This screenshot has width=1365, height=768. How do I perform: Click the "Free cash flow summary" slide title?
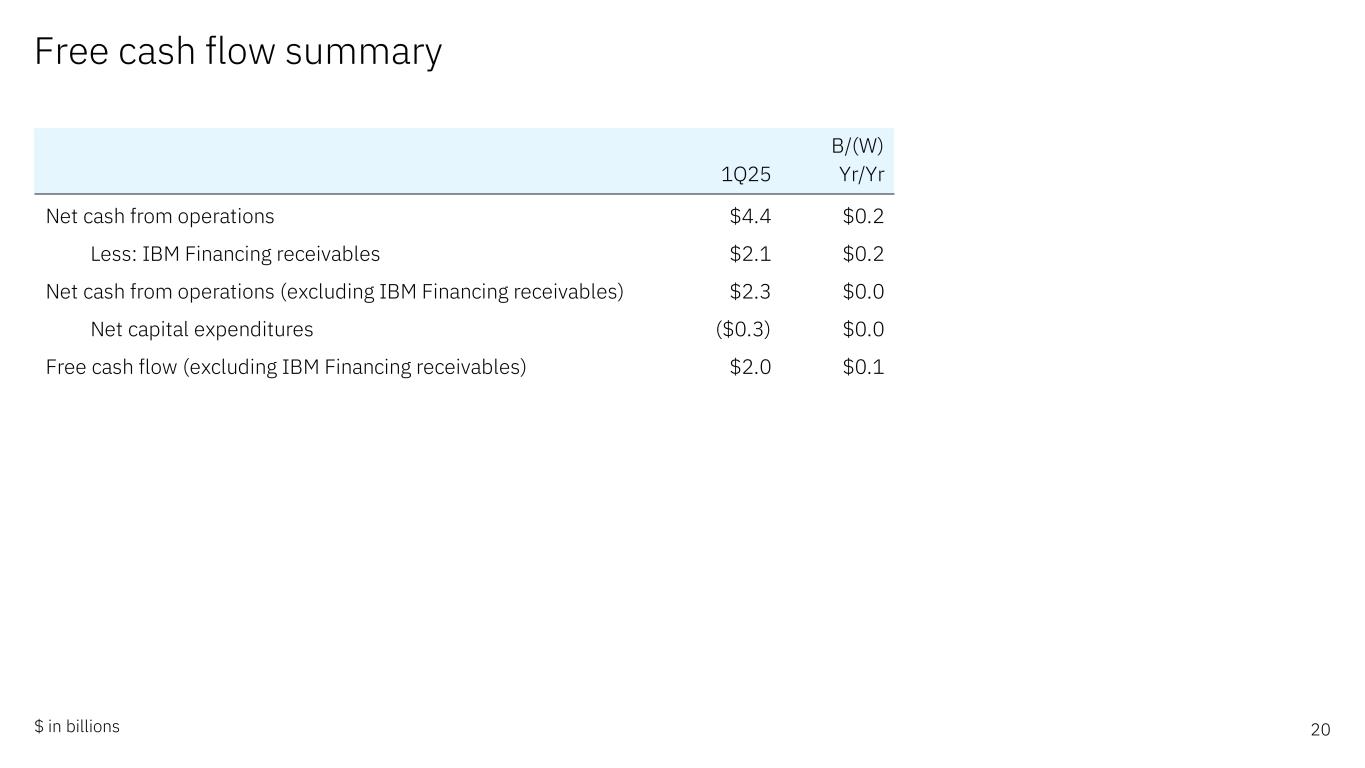coord(238,52)
